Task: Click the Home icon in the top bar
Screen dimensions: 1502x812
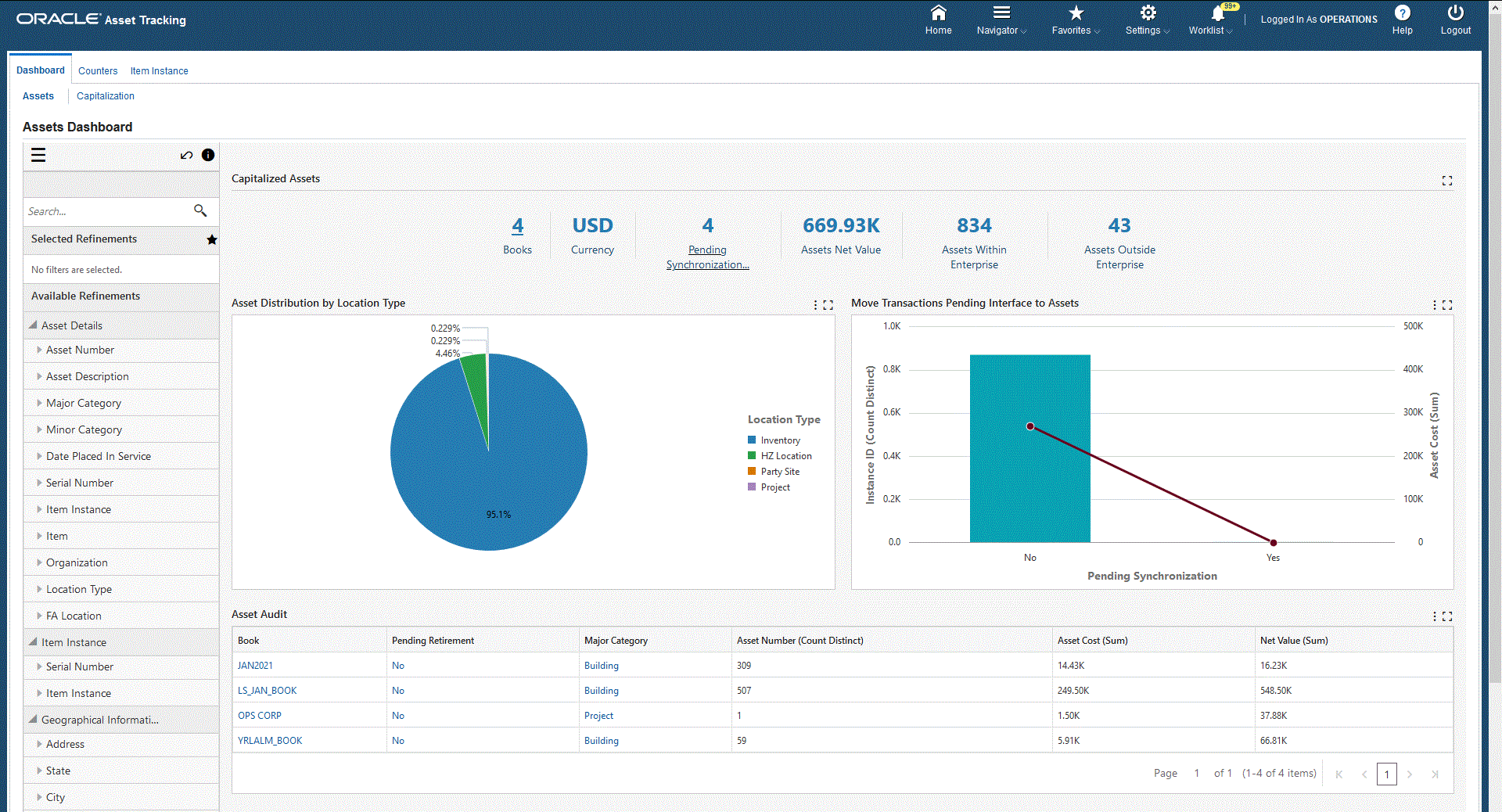Action: pyautogui.click(x=938, y=19)
